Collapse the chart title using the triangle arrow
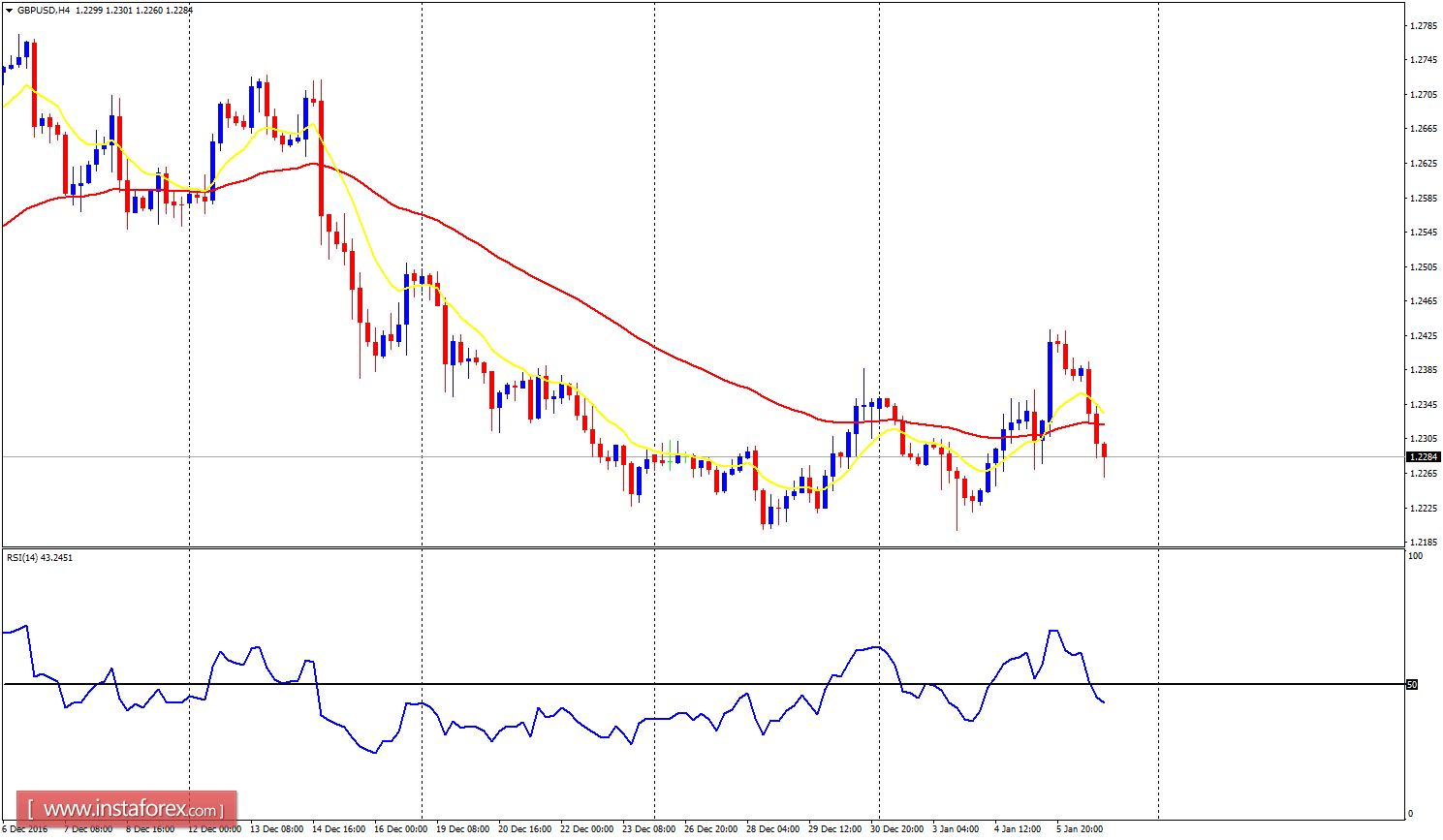 click(9, 9)
